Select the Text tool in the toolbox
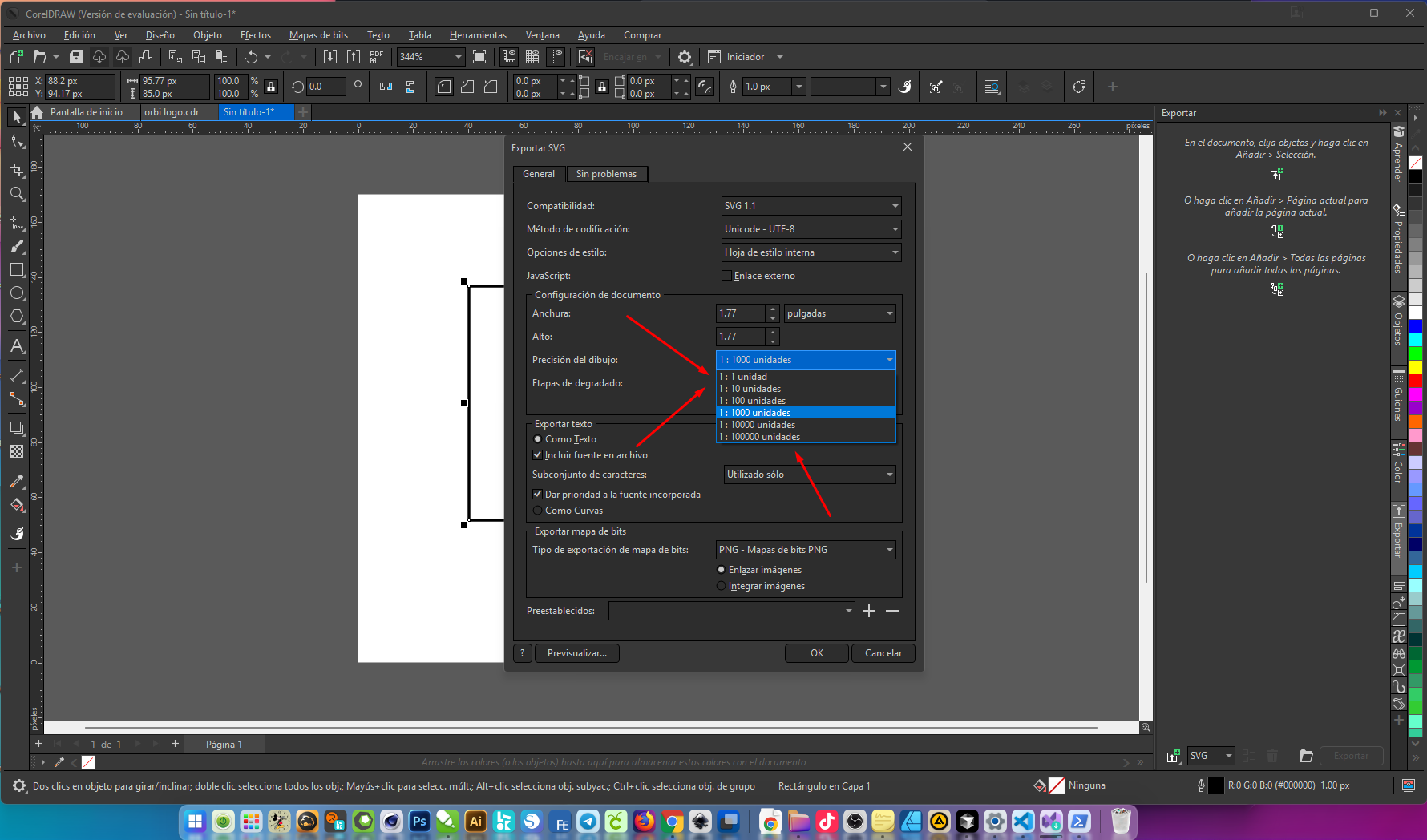The height and width of the screenshot is (840, 1427). (x=17, y=346)
